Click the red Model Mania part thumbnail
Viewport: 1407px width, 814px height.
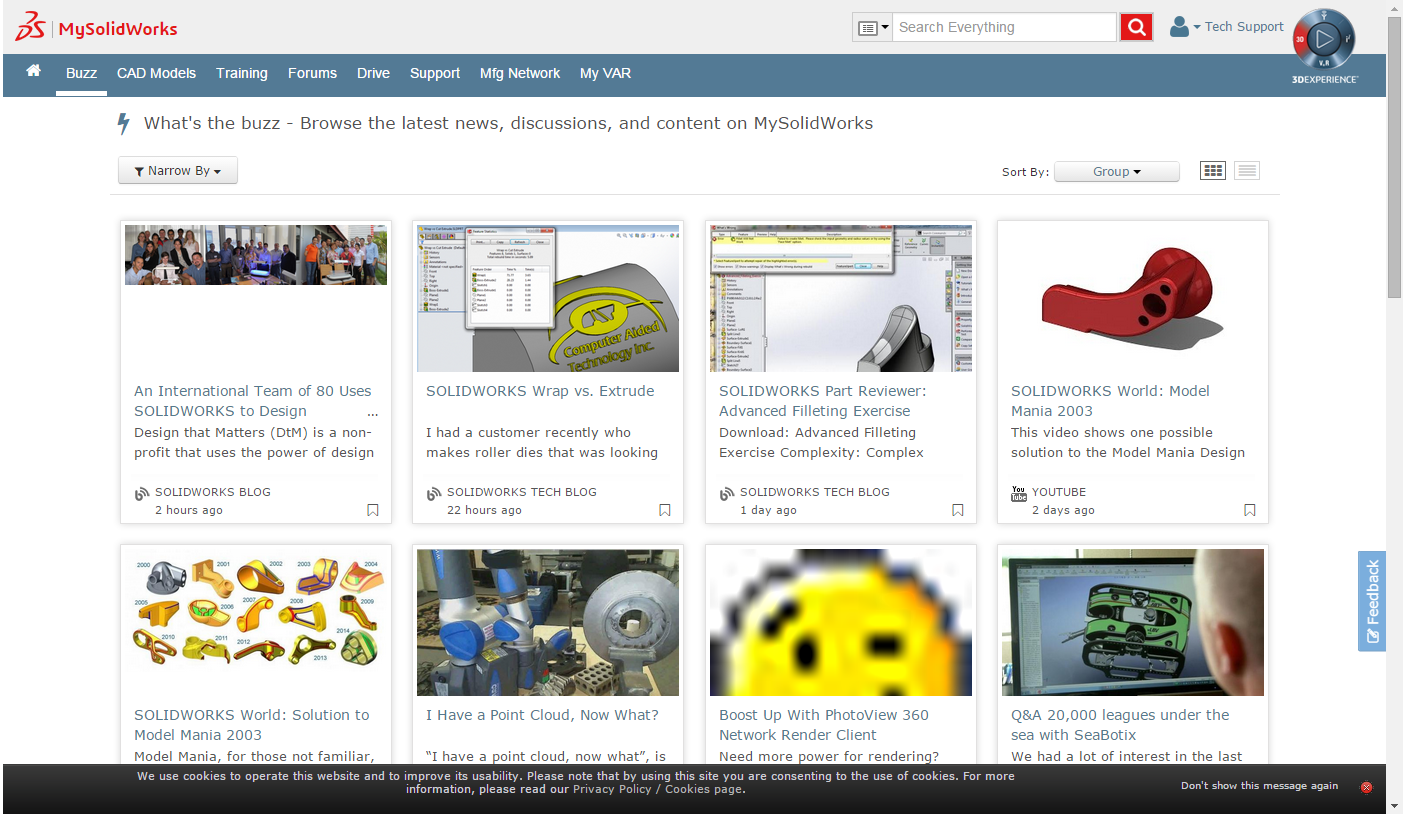(1133, 298)
